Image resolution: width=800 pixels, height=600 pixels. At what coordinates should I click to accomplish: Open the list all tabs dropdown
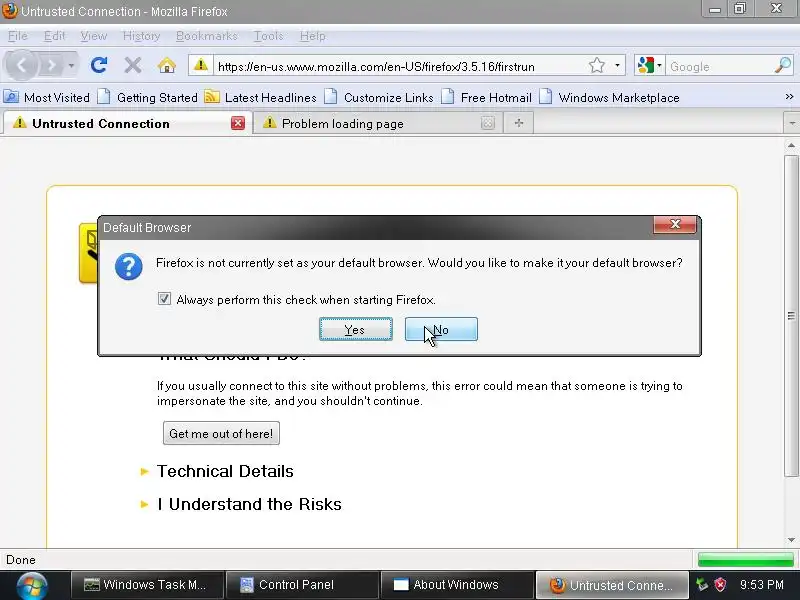(x=791, y=123)
